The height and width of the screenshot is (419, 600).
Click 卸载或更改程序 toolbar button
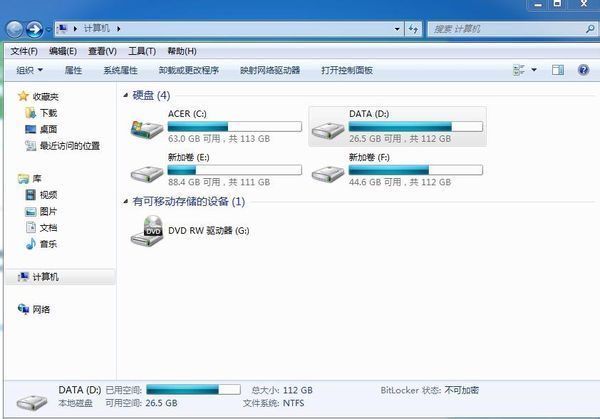(x=189, y=70)
